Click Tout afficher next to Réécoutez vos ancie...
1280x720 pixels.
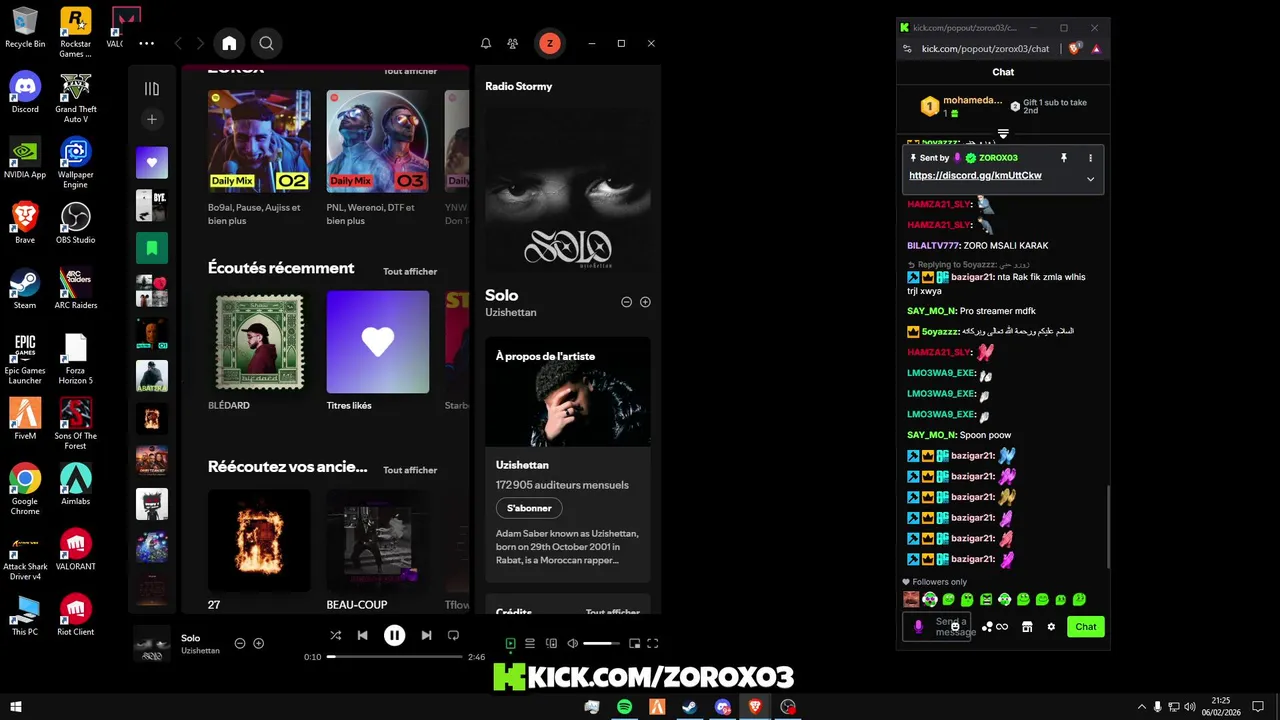410,470
